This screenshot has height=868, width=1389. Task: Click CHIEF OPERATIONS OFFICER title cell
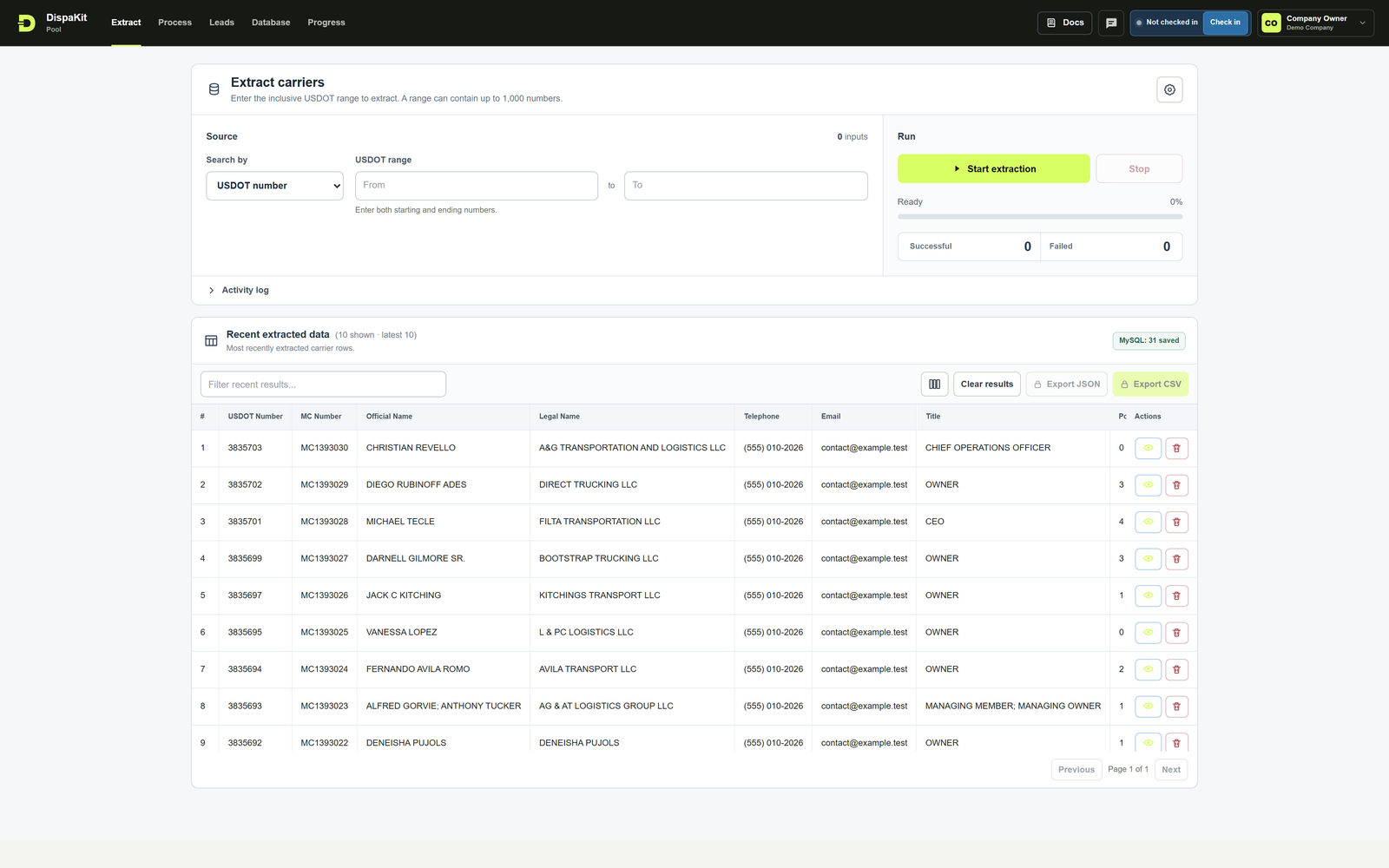988,448
